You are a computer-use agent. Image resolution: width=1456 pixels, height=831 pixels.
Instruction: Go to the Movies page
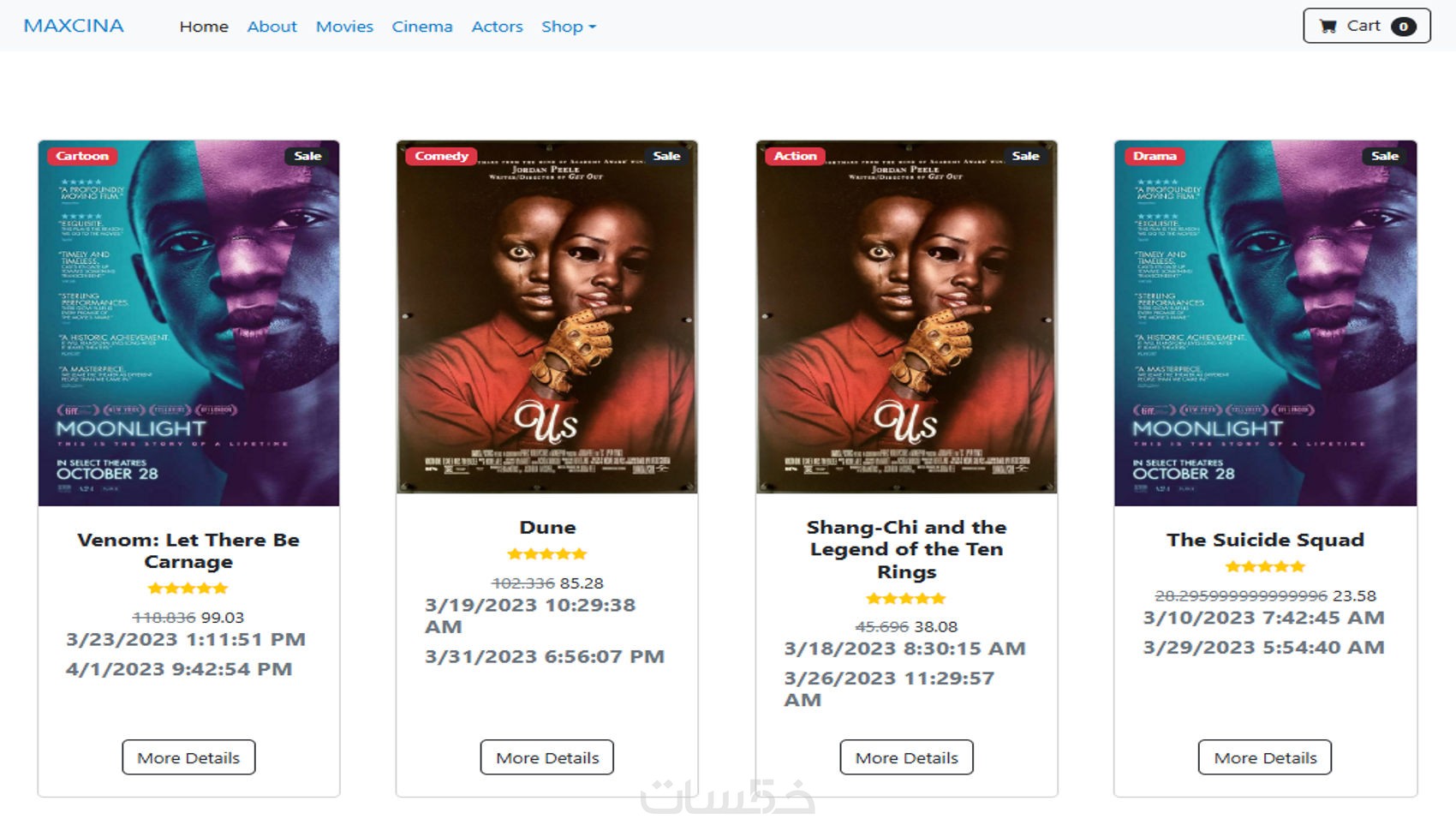[x=344, y=27]
